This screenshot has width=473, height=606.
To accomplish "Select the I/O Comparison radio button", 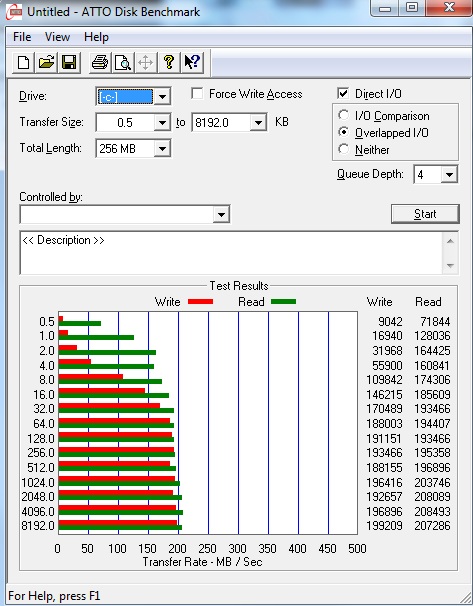I will pyautogui.click(x=343, y=115).
